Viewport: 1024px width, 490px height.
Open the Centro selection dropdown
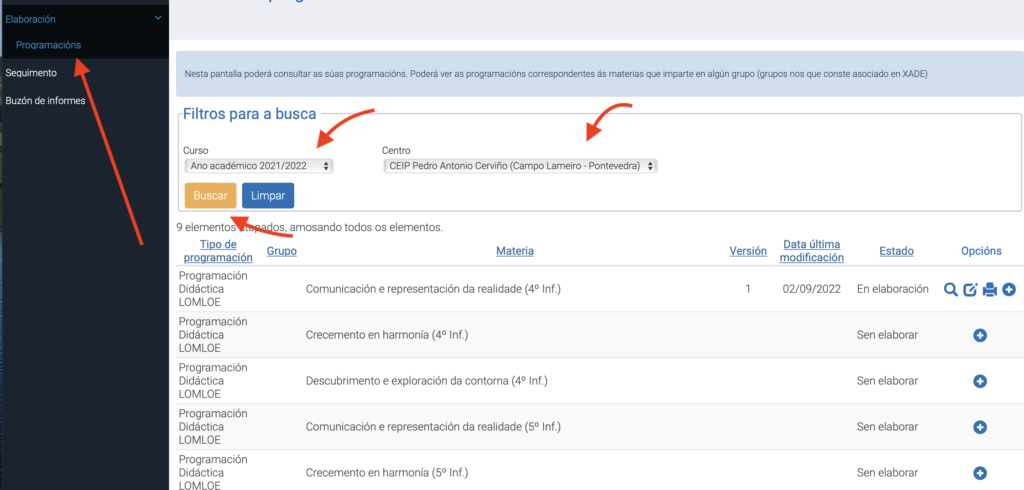point(519,166)
